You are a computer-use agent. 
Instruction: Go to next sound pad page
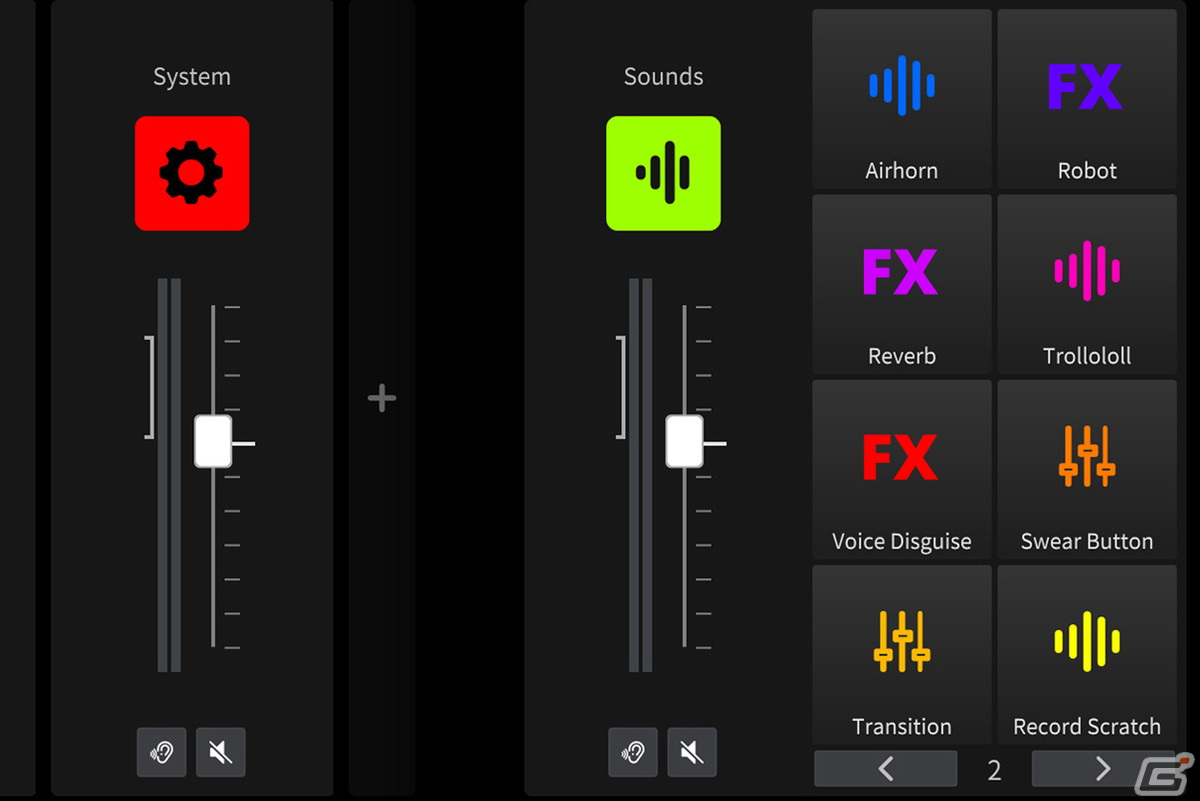click(1103, 768)
